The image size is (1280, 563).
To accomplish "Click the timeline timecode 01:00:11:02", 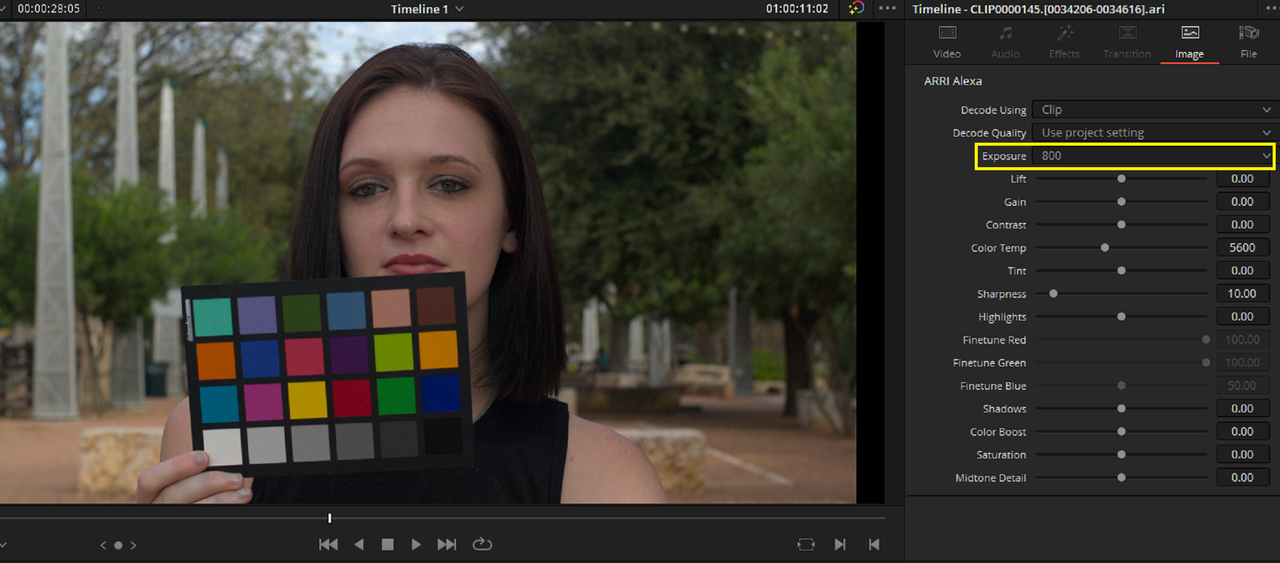I will [x=797, y=9].
